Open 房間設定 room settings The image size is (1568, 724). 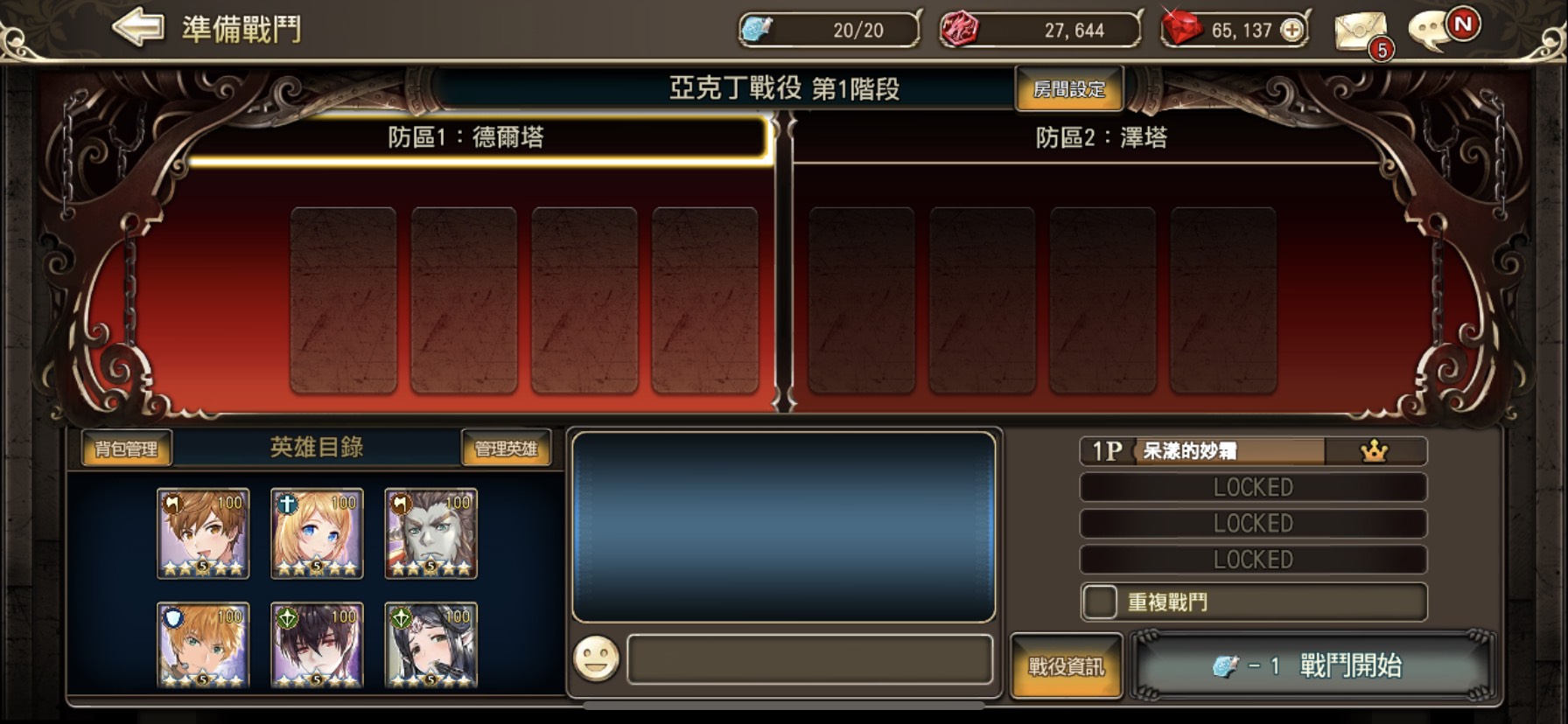(x=1068, y=88)
